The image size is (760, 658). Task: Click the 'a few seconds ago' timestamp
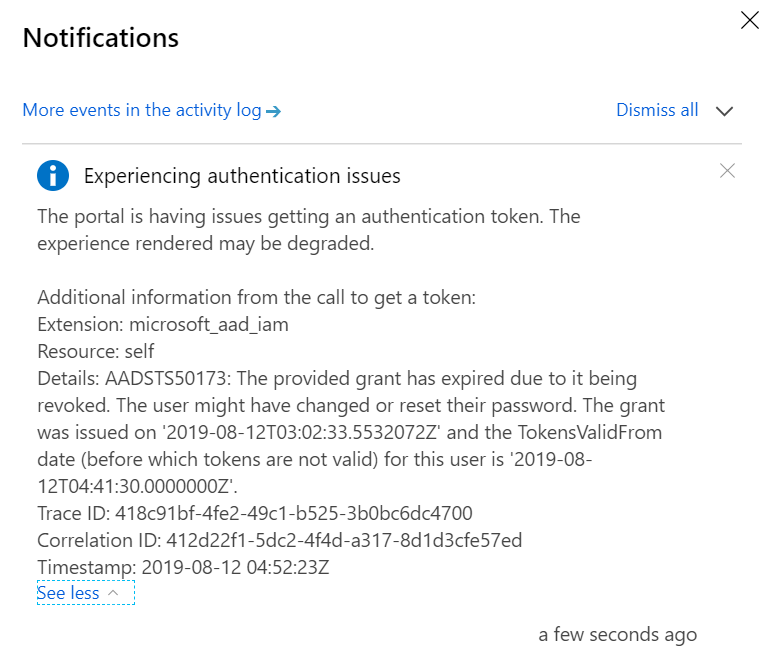617,634
